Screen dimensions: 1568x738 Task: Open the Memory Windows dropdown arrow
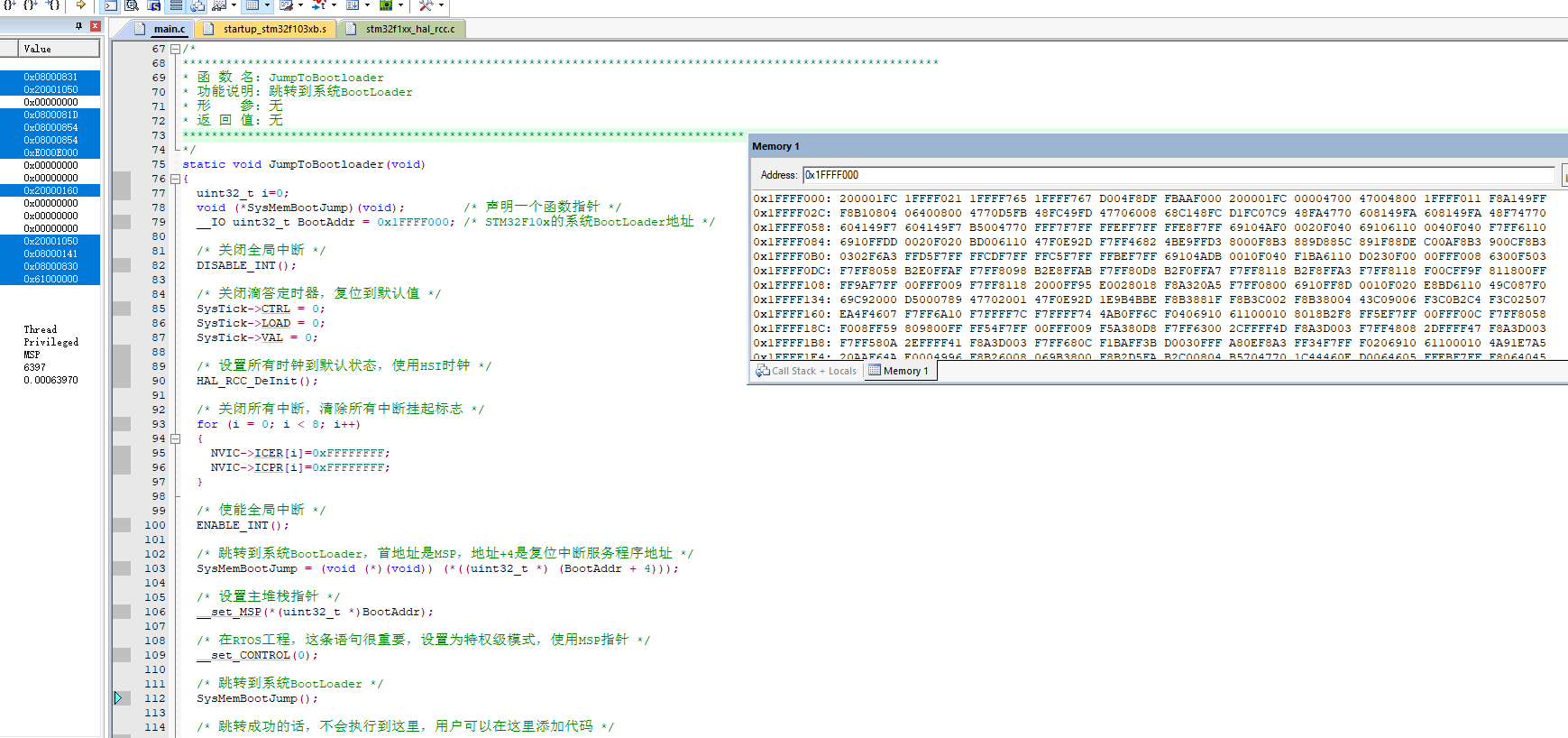click(267, 5)
